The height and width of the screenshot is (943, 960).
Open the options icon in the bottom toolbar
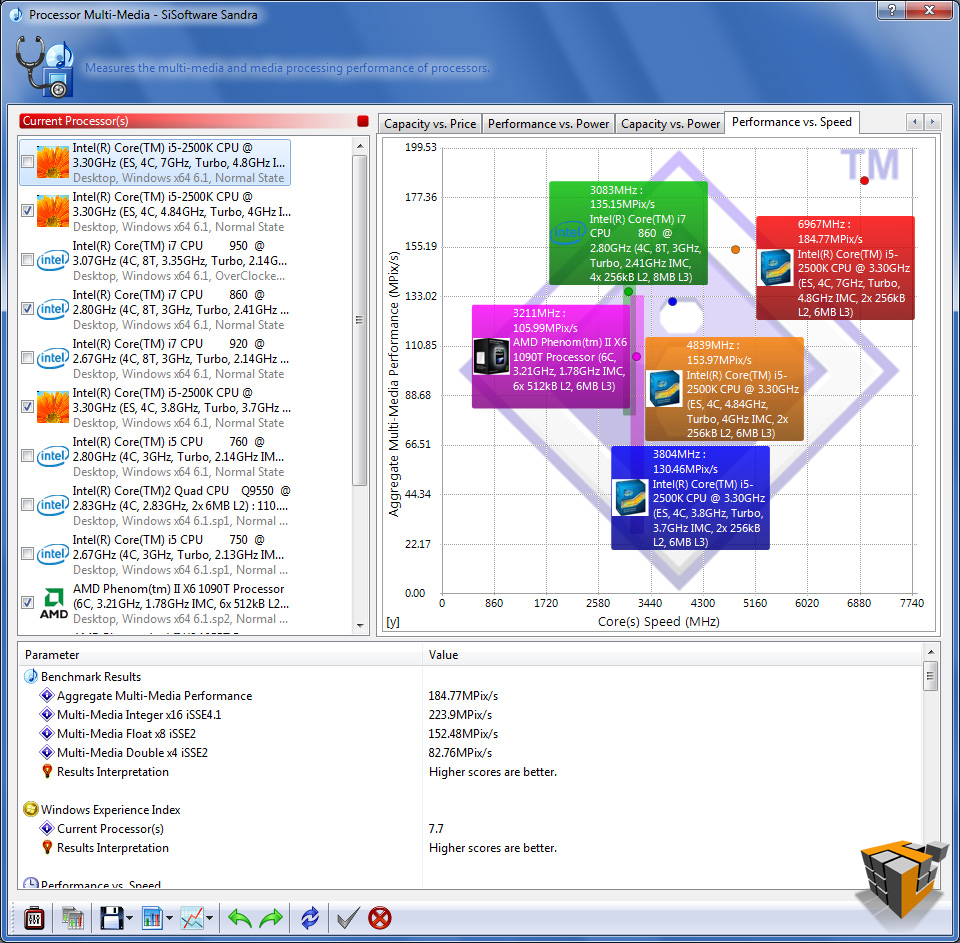point(34,918)
